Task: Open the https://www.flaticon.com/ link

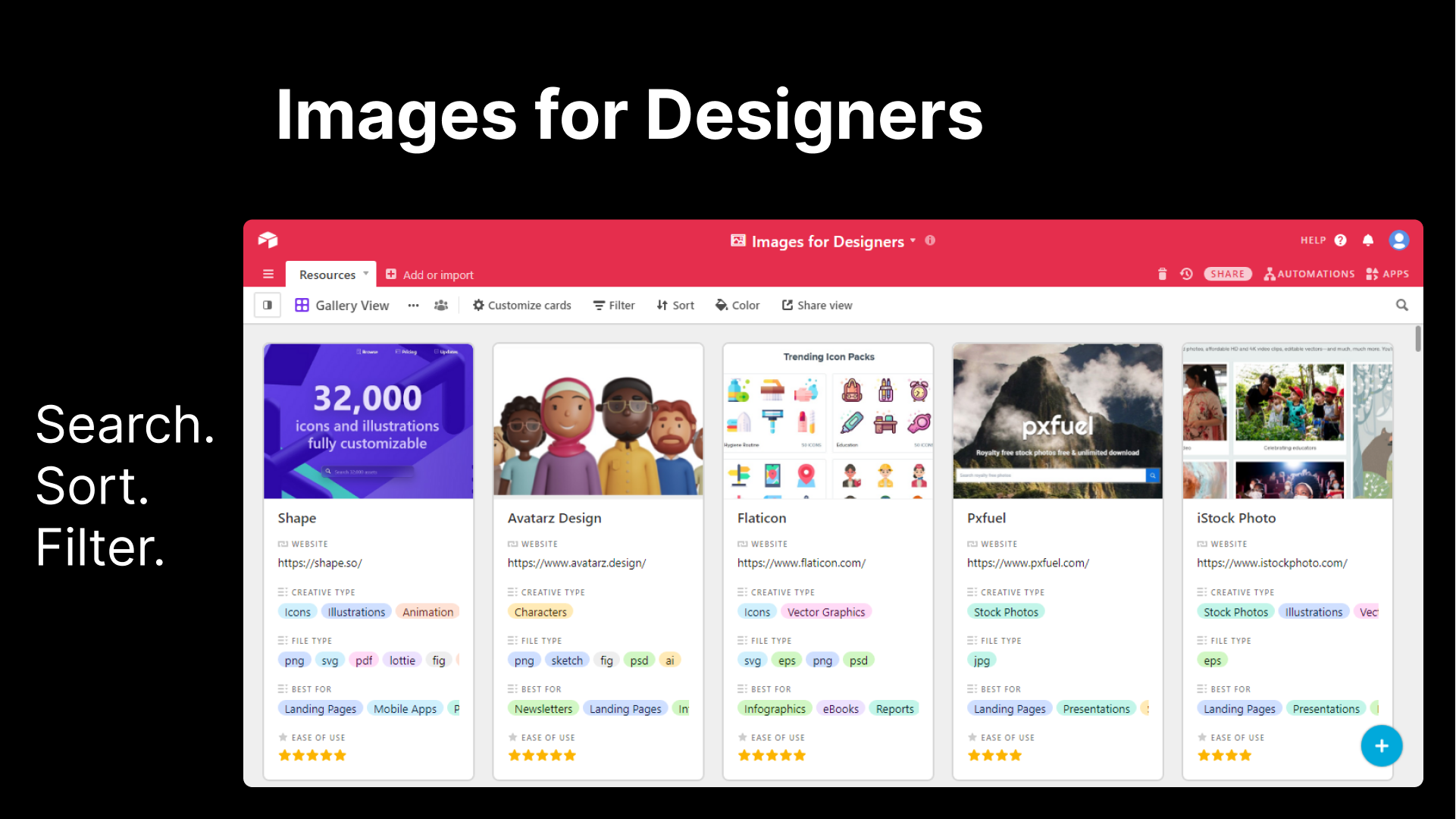Action: 801,563
